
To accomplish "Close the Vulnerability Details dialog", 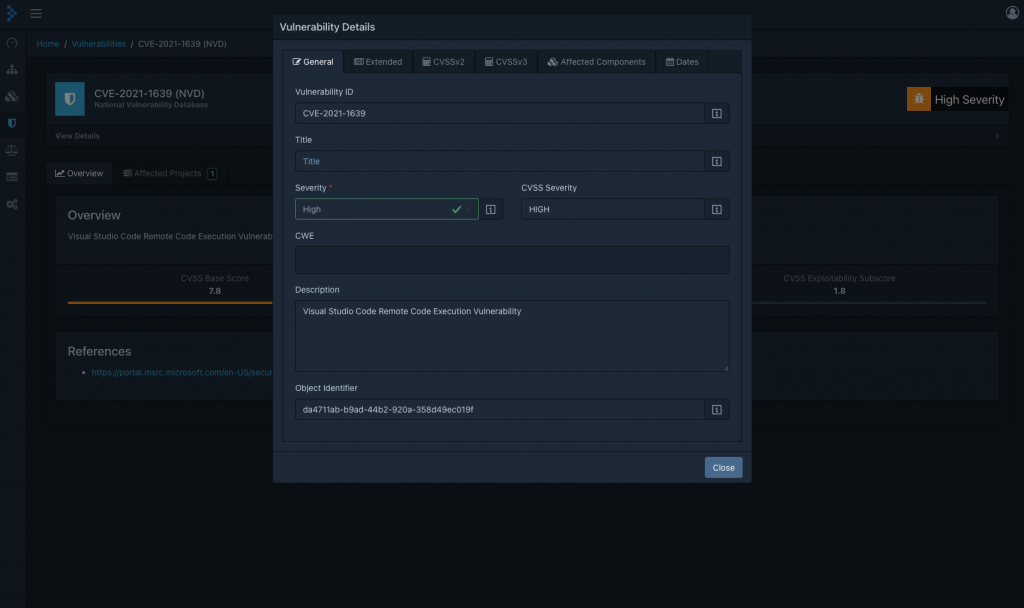I will [x=723, y=468].
